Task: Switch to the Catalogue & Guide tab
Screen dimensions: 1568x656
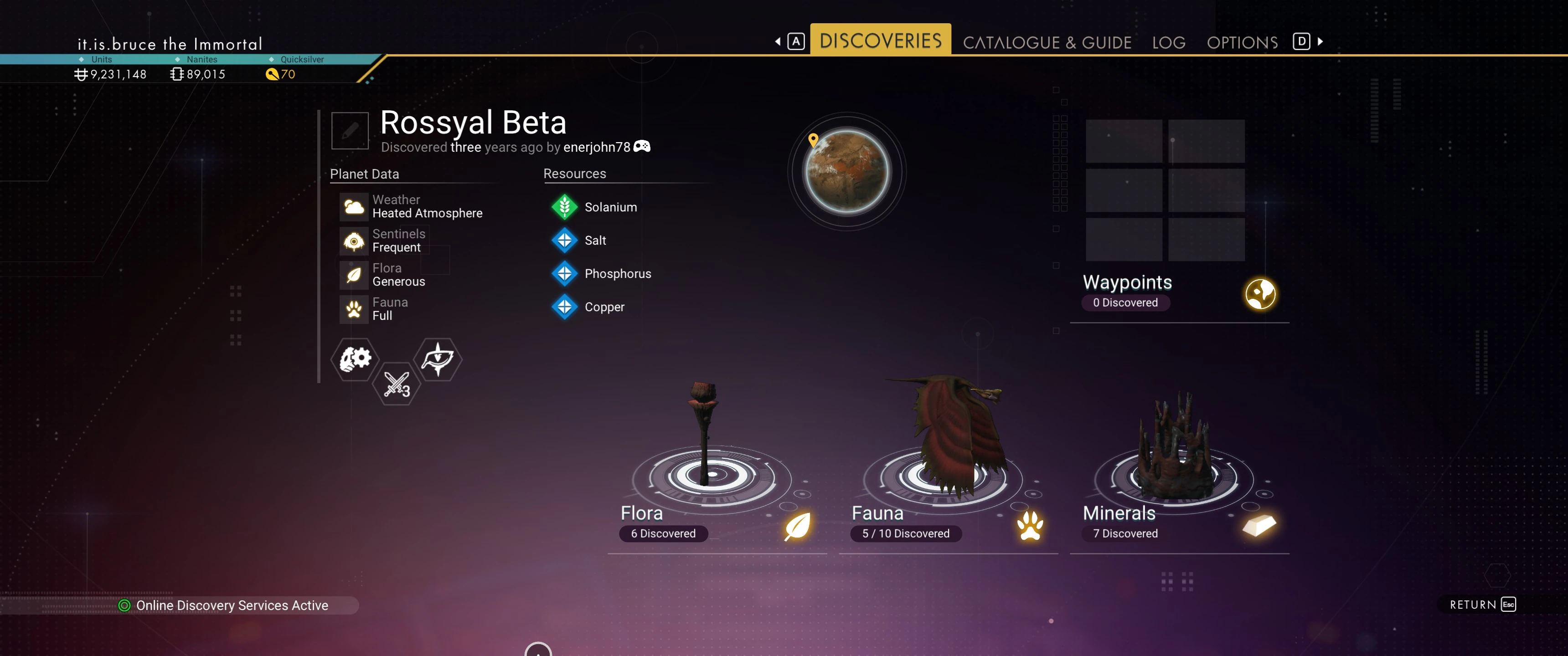Action: (1047, 43)
